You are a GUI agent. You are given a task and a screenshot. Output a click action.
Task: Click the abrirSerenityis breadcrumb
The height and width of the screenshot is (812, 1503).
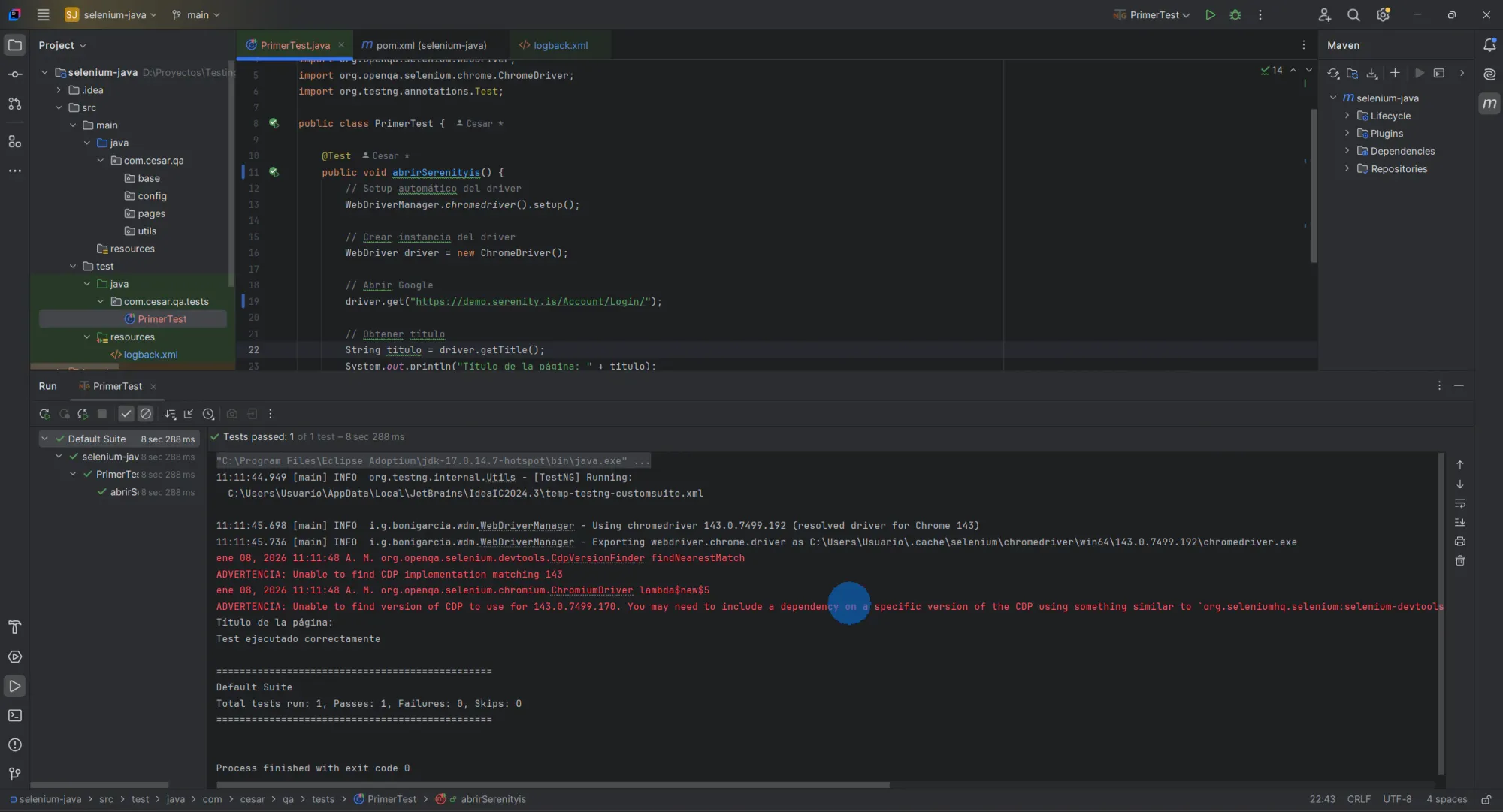(x=492, y=799)
